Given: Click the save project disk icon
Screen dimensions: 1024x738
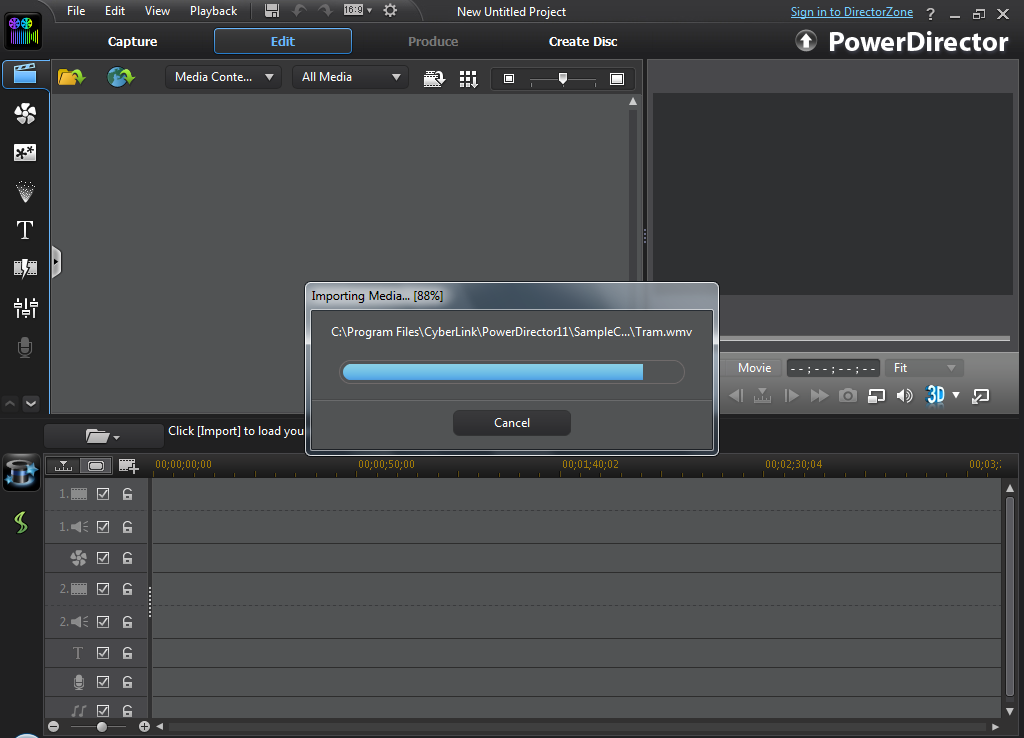Looking at the screenshot, I should tap(272, 10).
